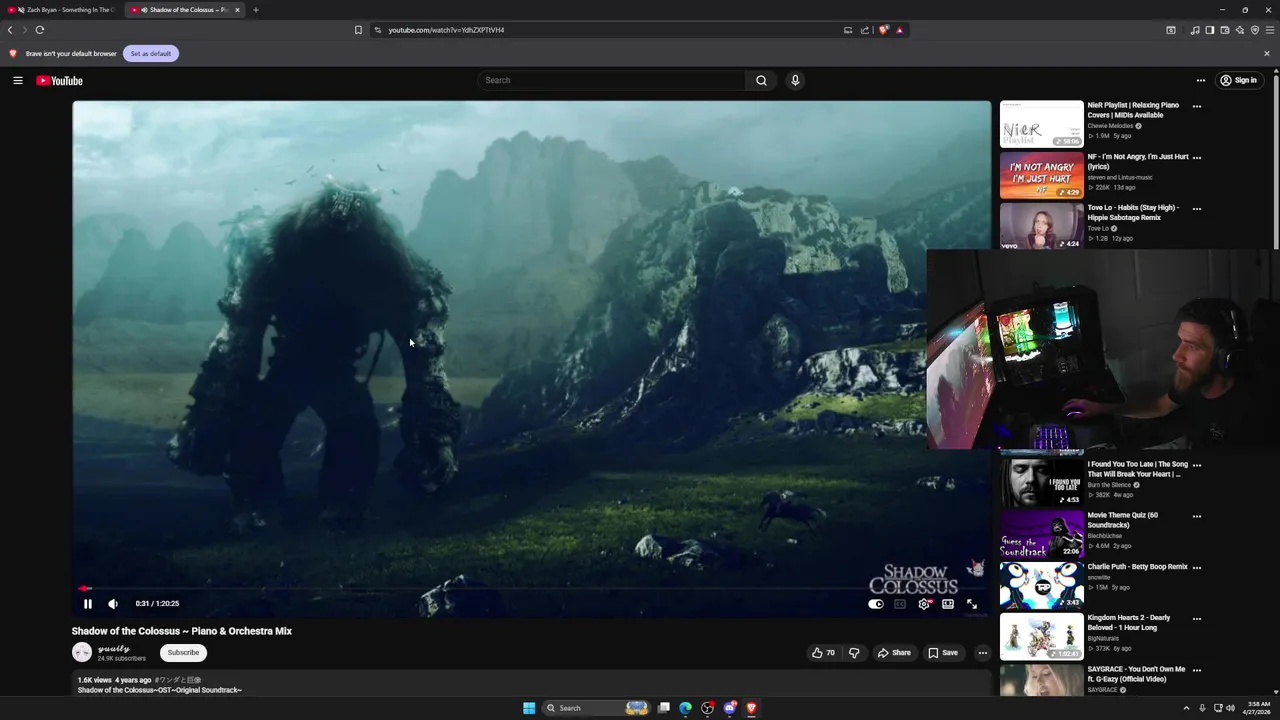Image resolution: width=1280 pixels, height=720 pixels.
Task: Subscribe to the yuuily channel
Action: 183,653
